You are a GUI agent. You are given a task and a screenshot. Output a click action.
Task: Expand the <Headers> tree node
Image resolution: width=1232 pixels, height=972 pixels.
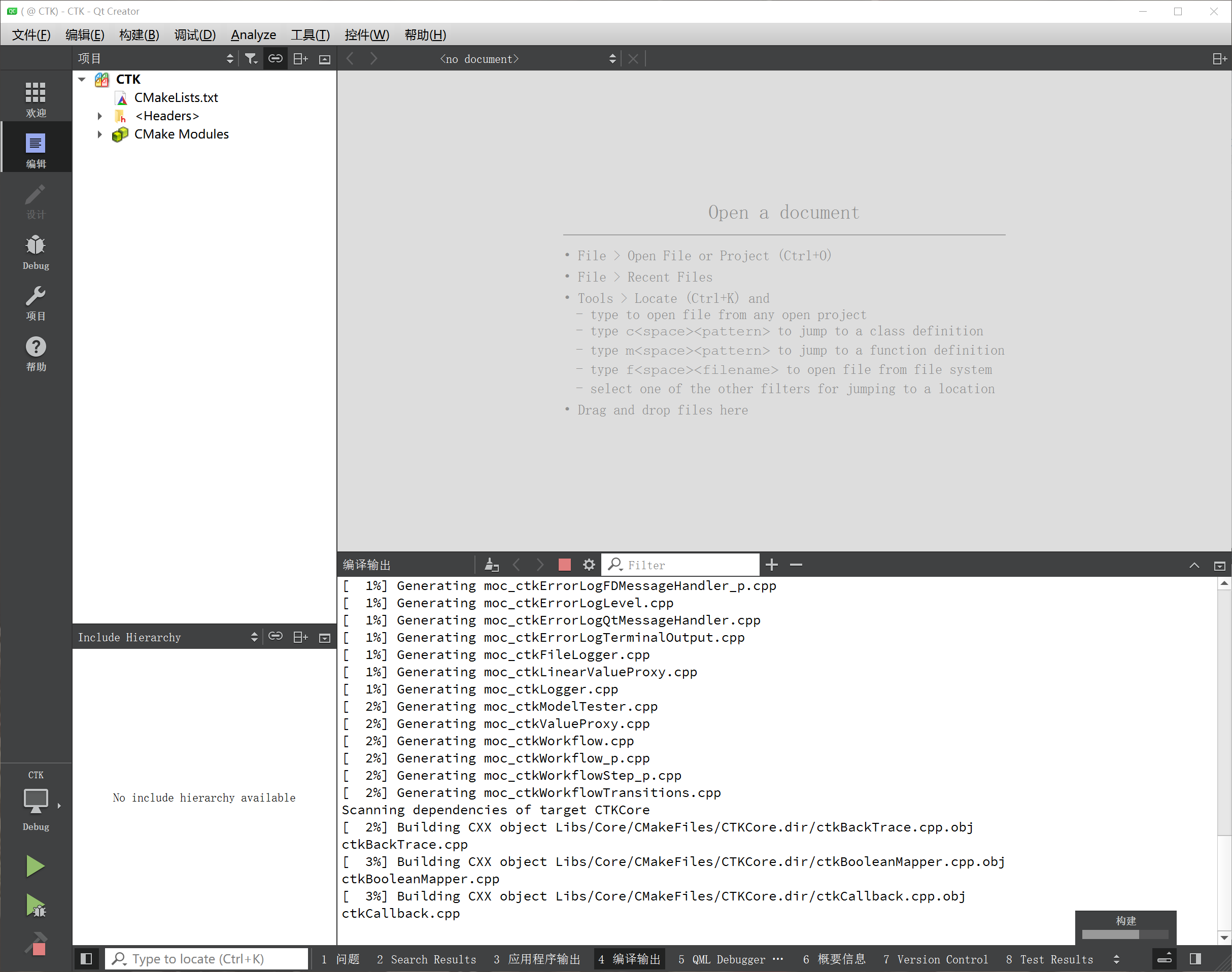[x=99, y=116]
